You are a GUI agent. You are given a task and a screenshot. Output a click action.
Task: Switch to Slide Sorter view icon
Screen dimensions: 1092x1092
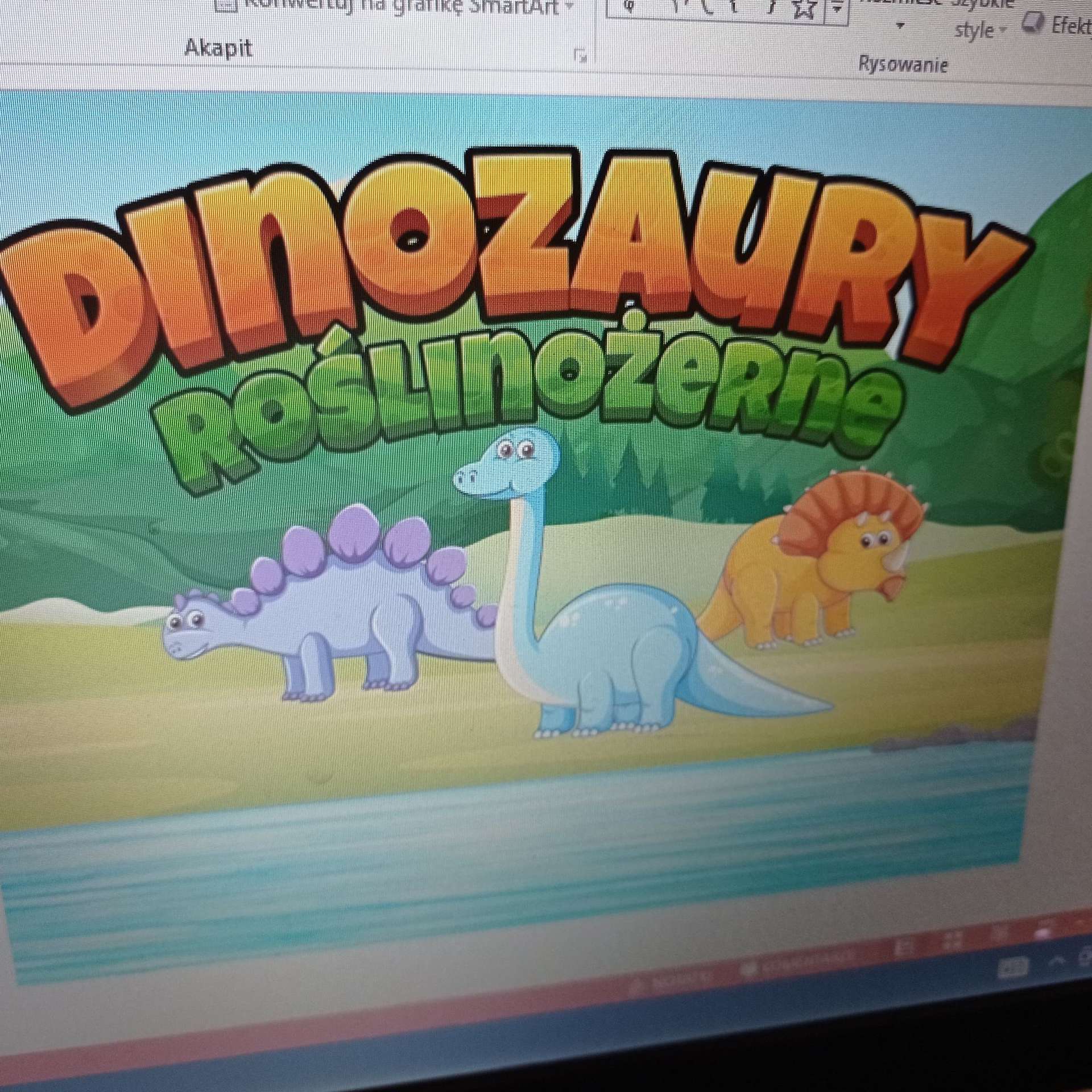coord(953,940)
